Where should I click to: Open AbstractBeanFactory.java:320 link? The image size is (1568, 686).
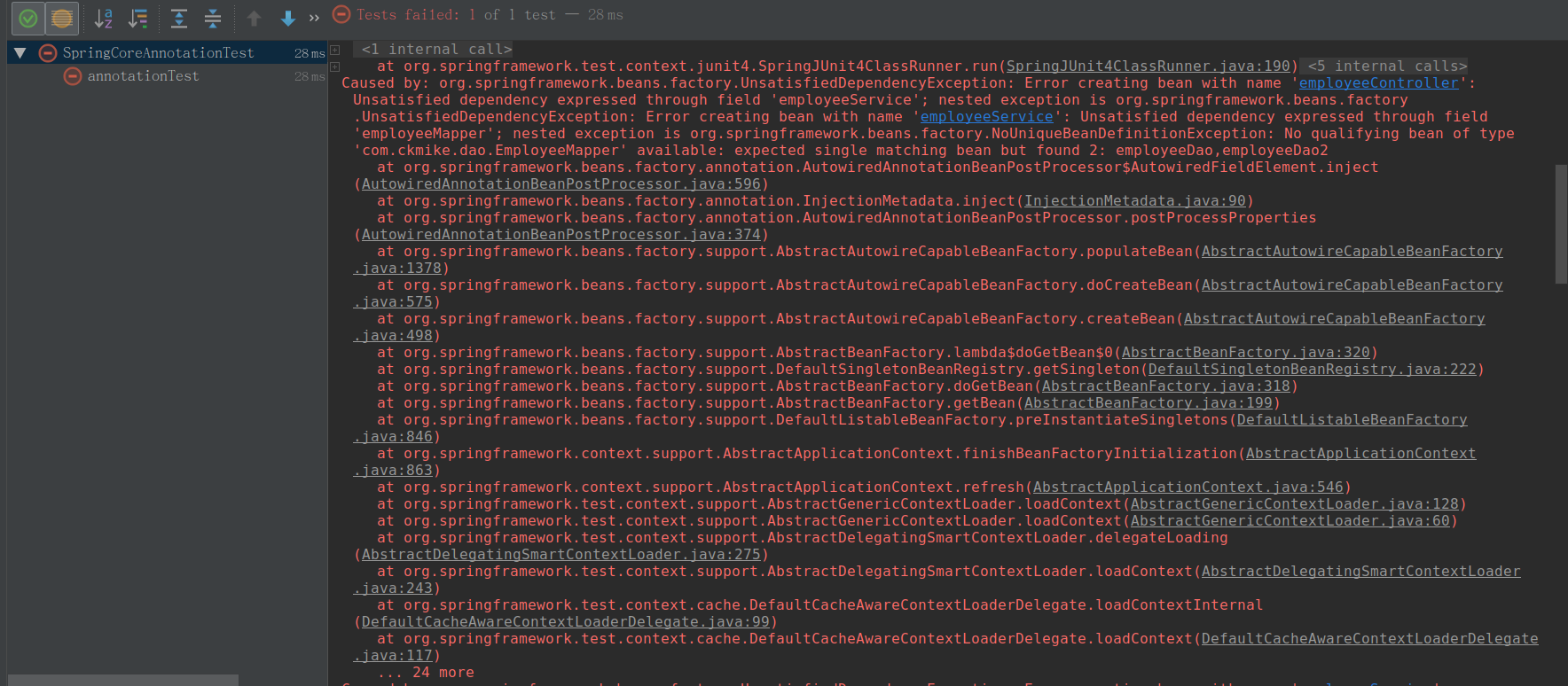(1245, 353)
